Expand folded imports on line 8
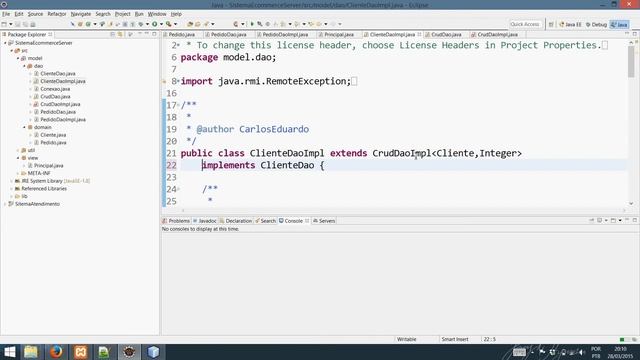Viewport: 640px width, 360px height. [x=178, y=81]
